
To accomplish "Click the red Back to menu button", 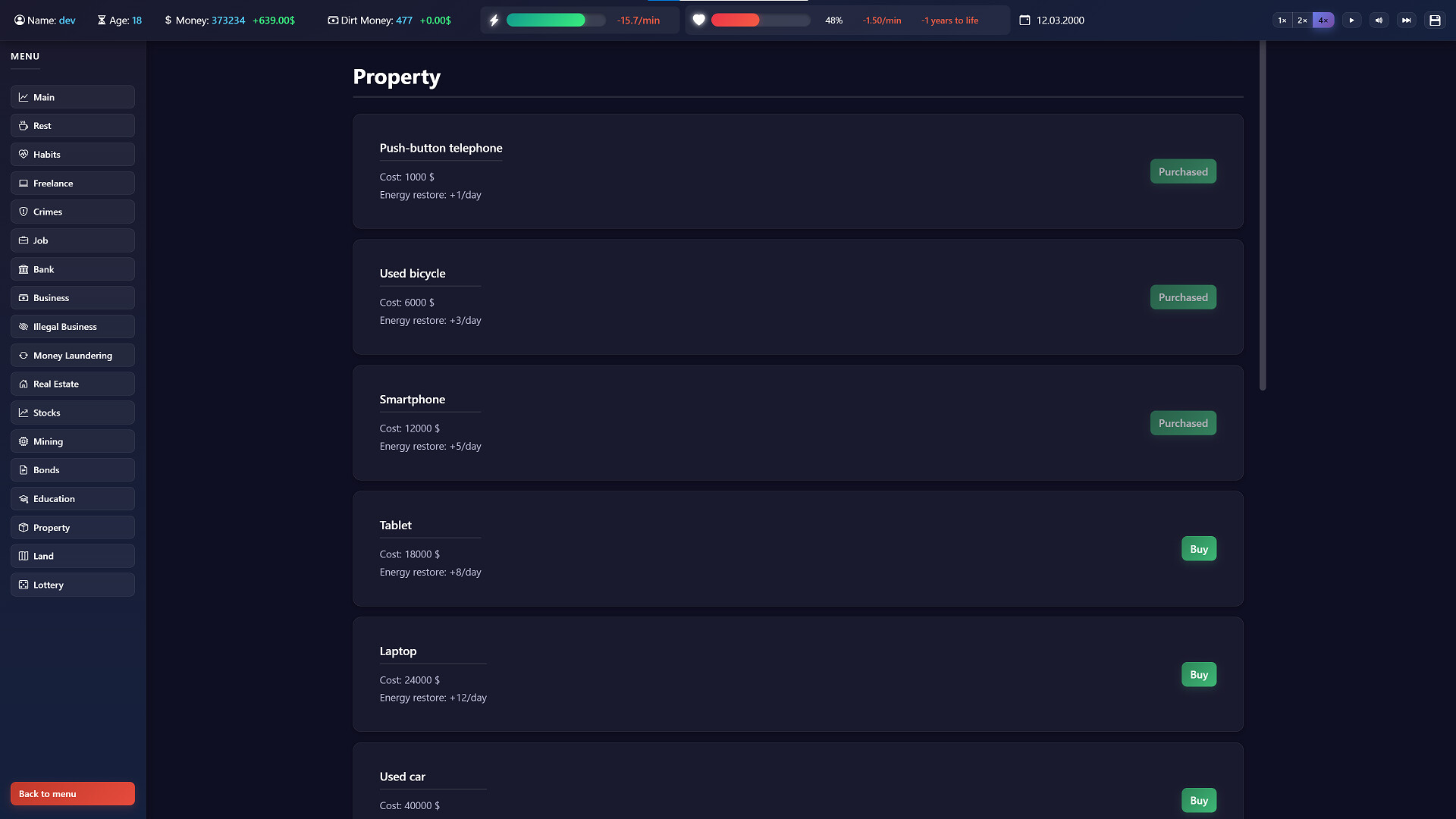I will [x=73, y=794].
